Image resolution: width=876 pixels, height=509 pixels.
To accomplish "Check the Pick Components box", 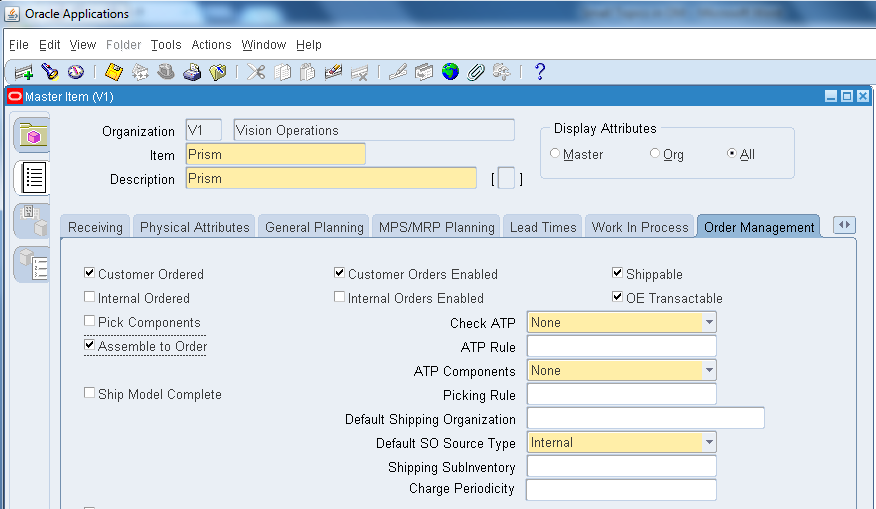I will pyautogui.click(x=89, y=321).
